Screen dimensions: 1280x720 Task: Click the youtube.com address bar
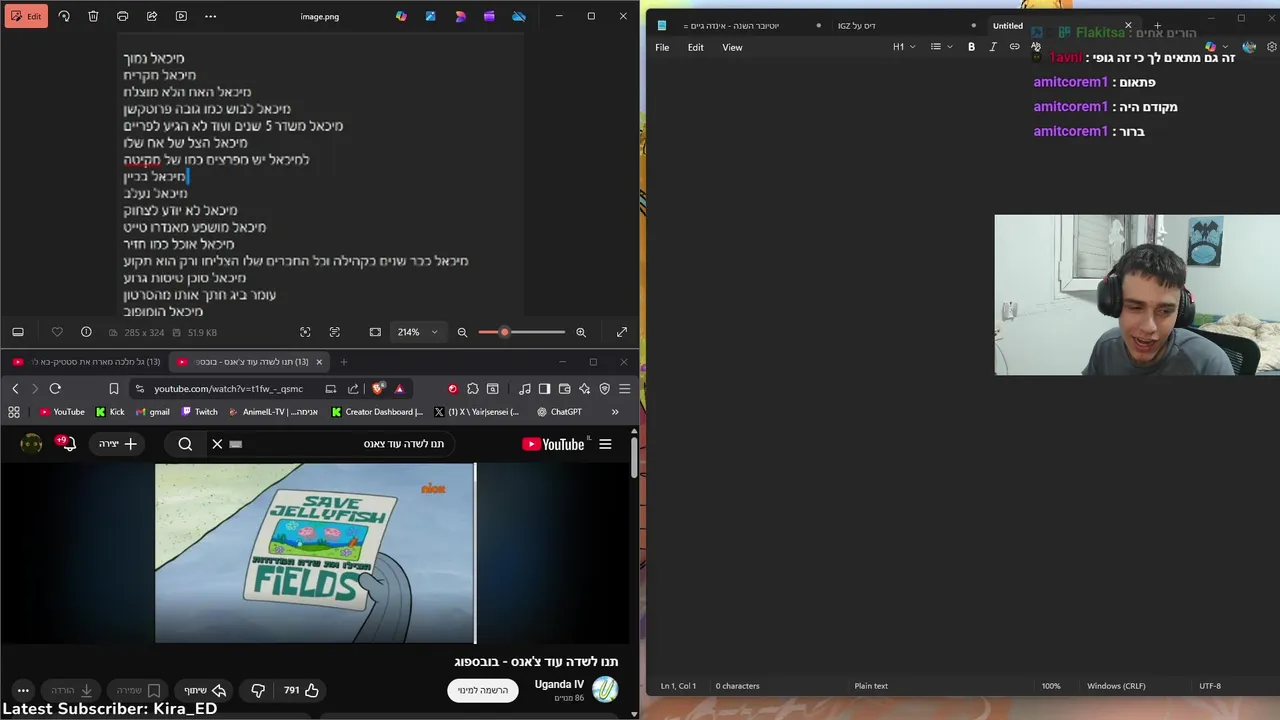coord(228,389)
